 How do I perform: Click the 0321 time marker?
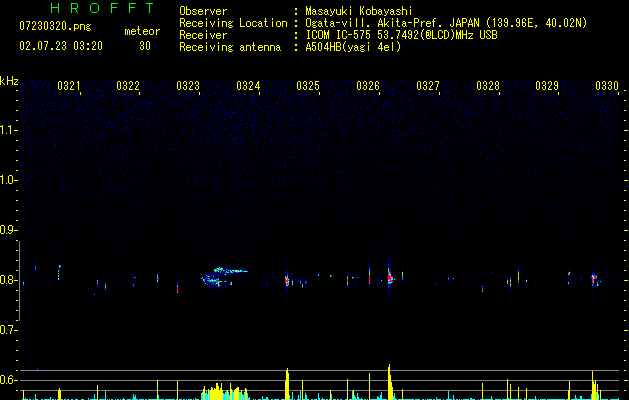(69, 86)
